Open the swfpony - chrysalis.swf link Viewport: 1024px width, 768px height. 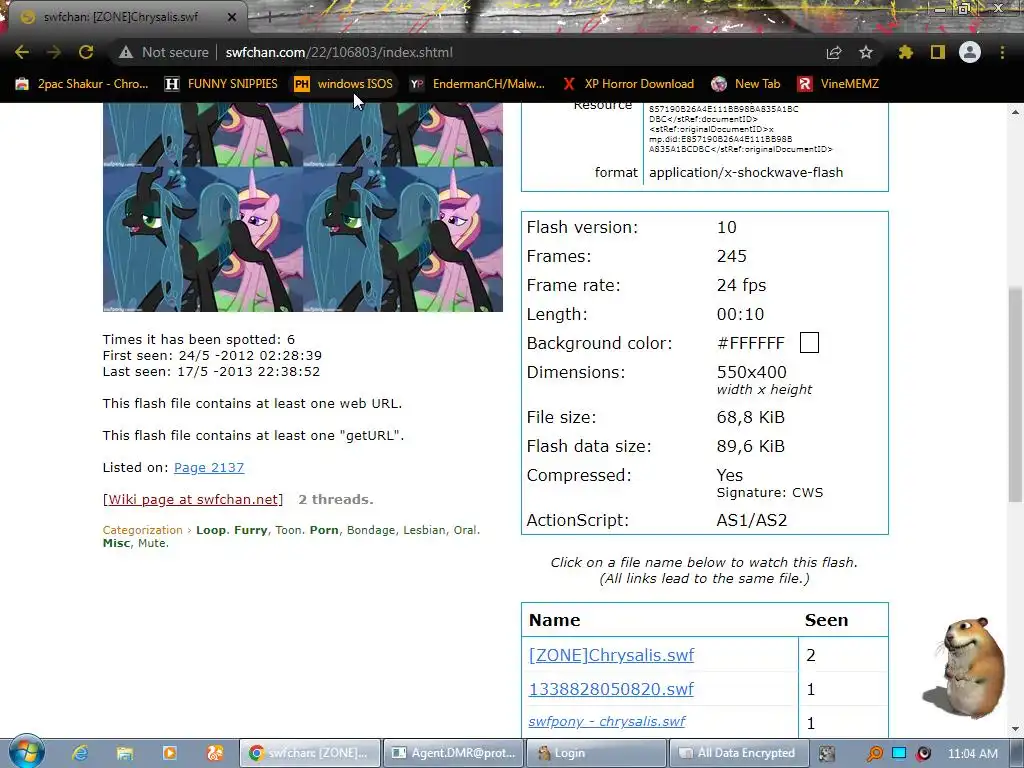click(x=607, y=722)
